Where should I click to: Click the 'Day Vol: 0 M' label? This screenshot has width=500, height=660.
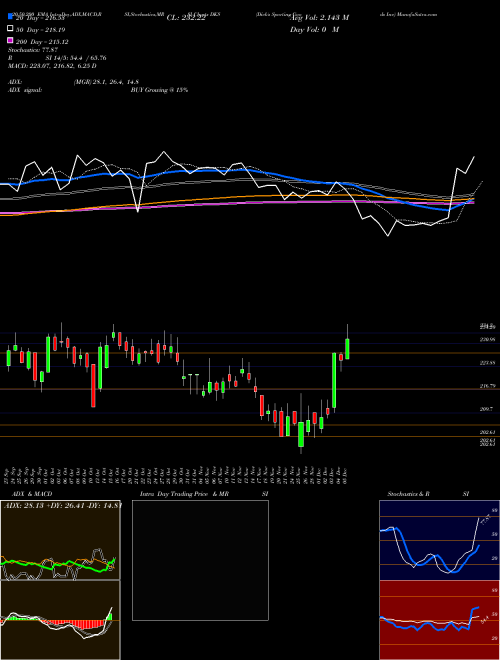314,29
